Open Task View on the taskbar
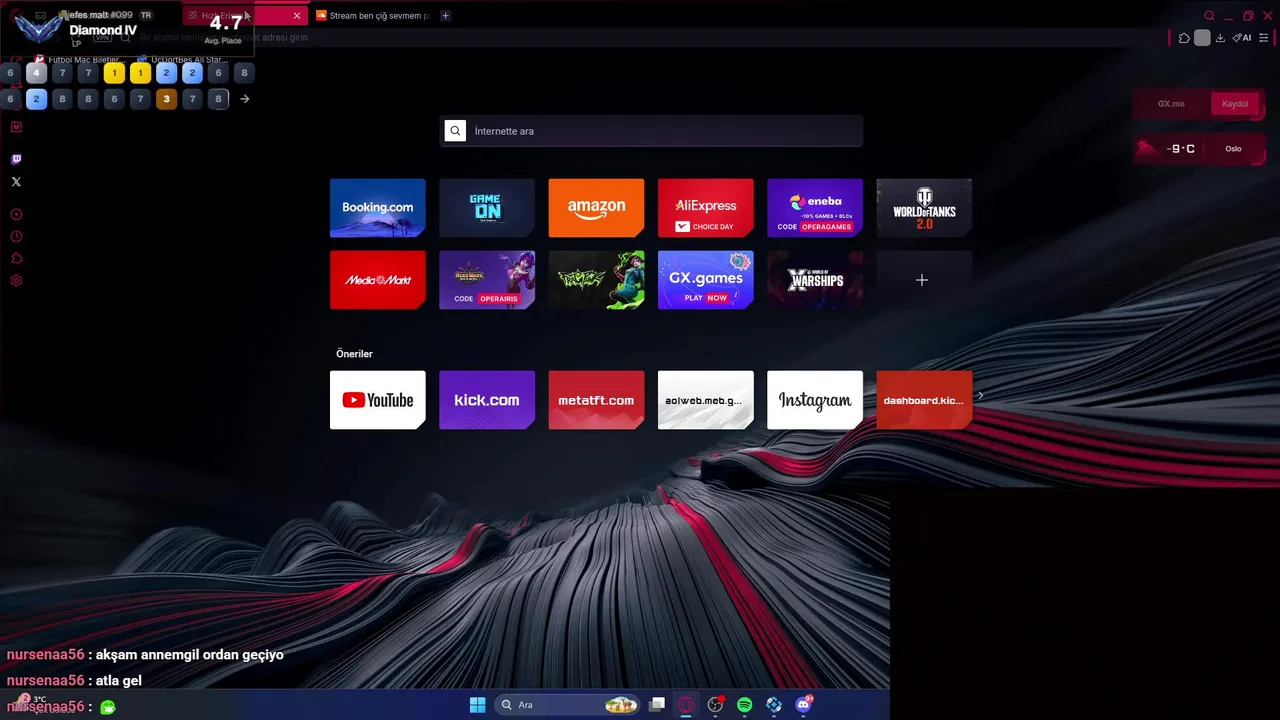1280x720 pixels. [657, 705]
